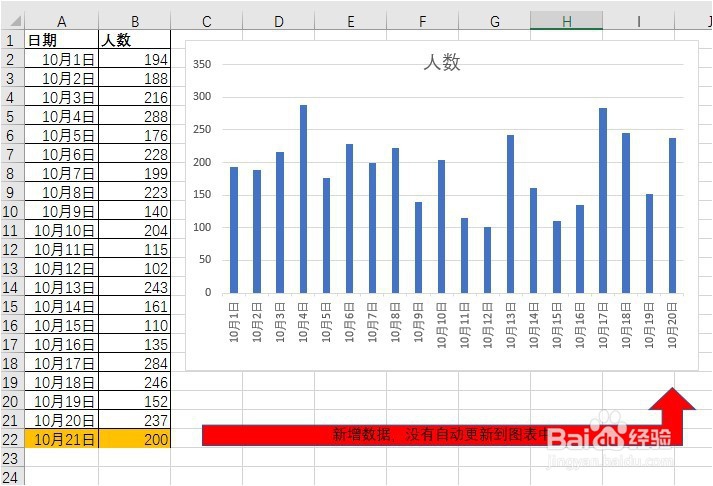
Task: Click the 10月1日 bar in chart
Action: pos(234,230)
